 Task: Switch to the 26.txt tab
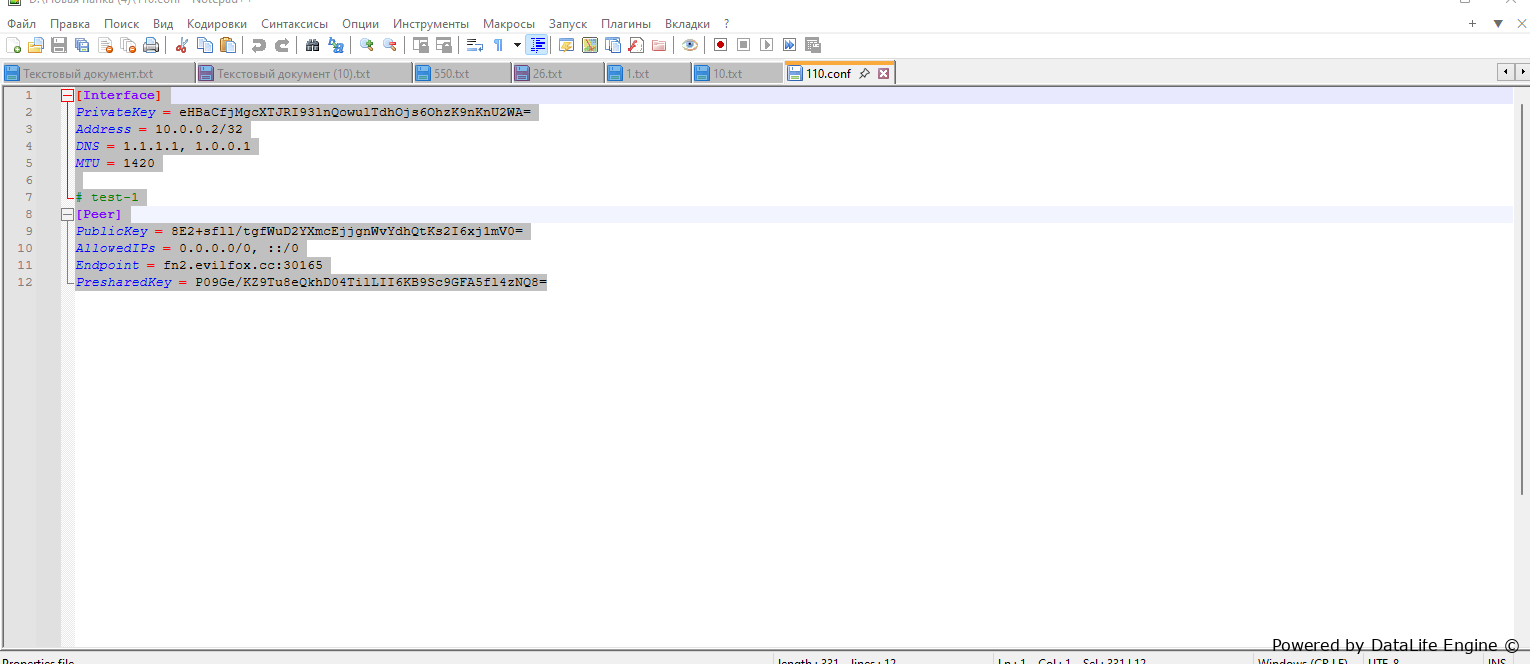pyautogui.click(x=558, y=73)
